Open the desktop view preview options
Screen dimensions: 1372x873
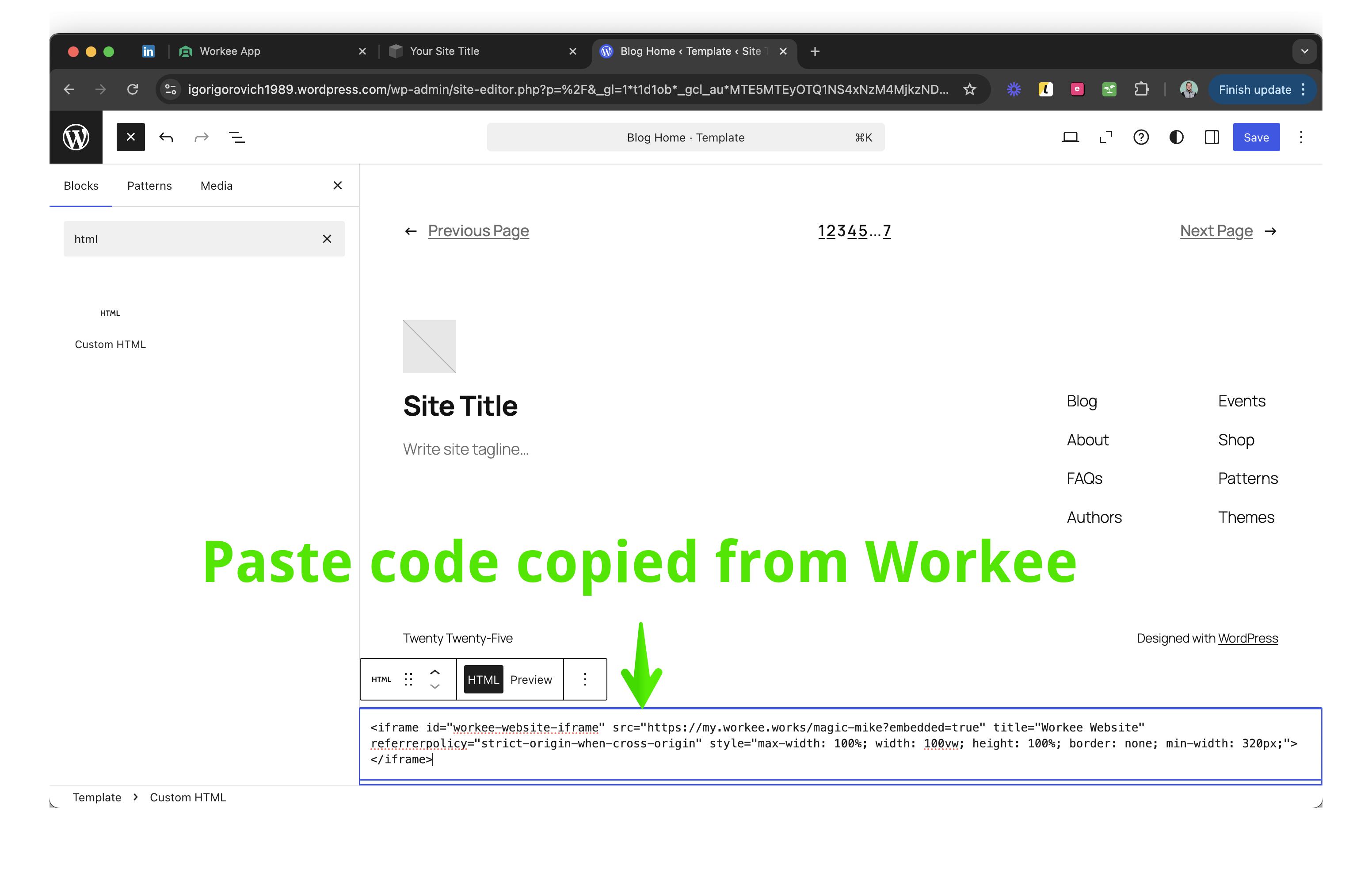coord(1070,138)
